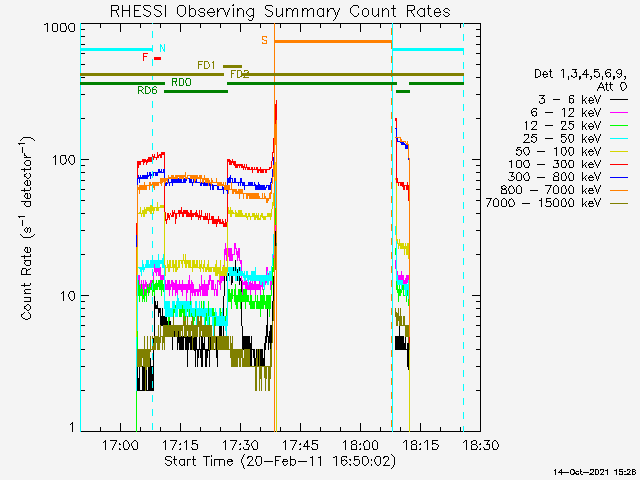
Task: Click the 'RD6' flag label
Action: click(147, 91)
